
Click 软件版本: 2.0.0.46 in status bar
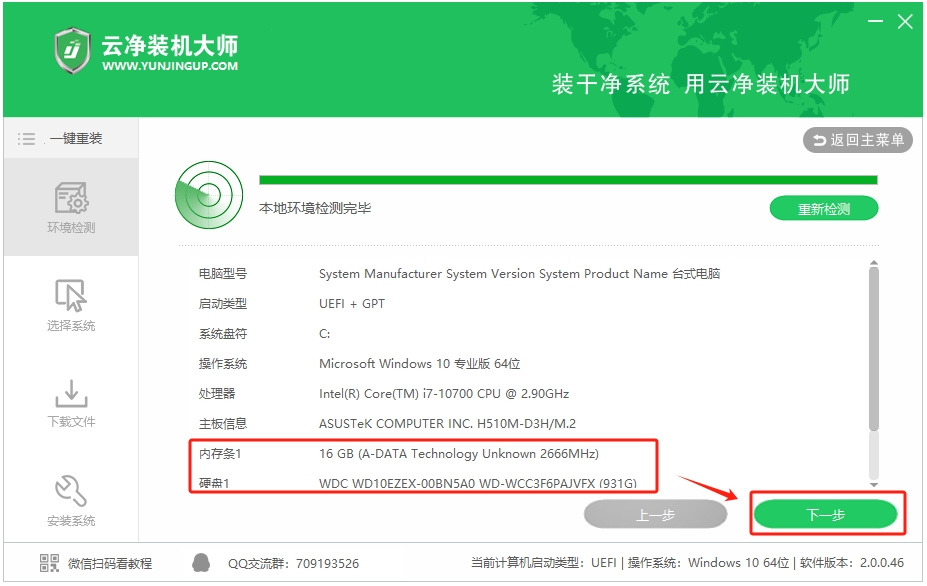click(852, 563)
